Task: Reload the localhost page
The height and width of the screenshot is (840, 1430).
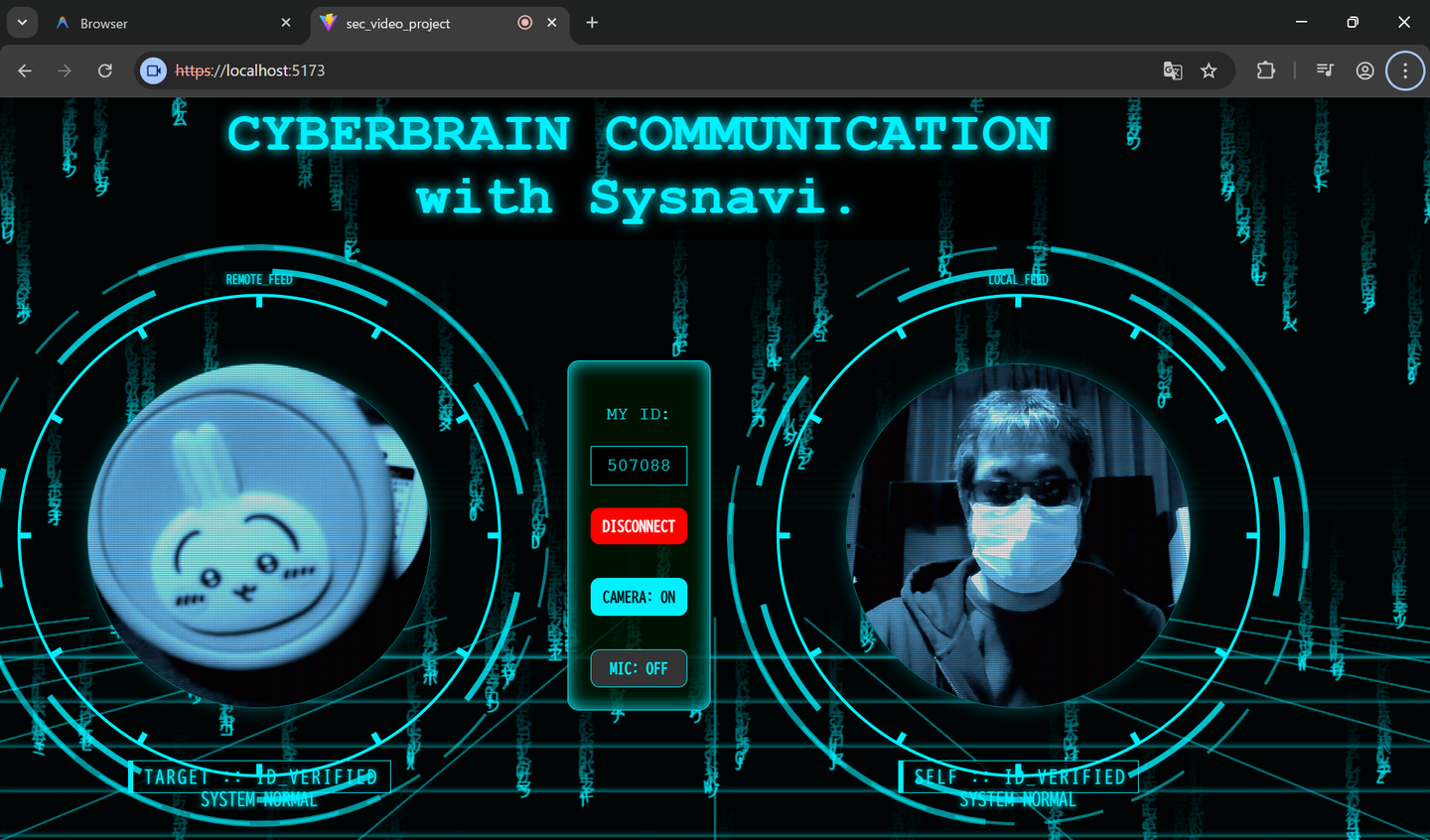Action: point(104,70)
